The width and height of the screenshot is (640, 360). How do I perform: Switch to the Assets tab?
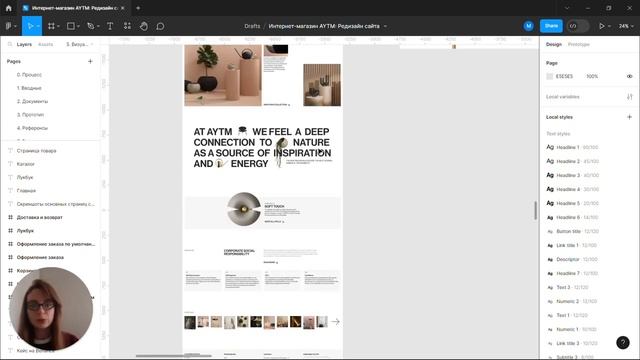(45, 44)
